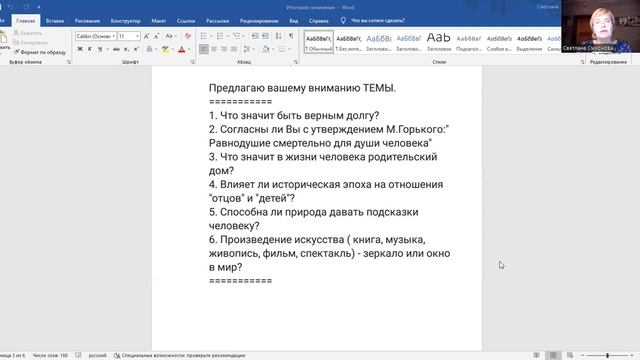
Task: Expand underline style dropdown arrow
Action: [107, 49]
